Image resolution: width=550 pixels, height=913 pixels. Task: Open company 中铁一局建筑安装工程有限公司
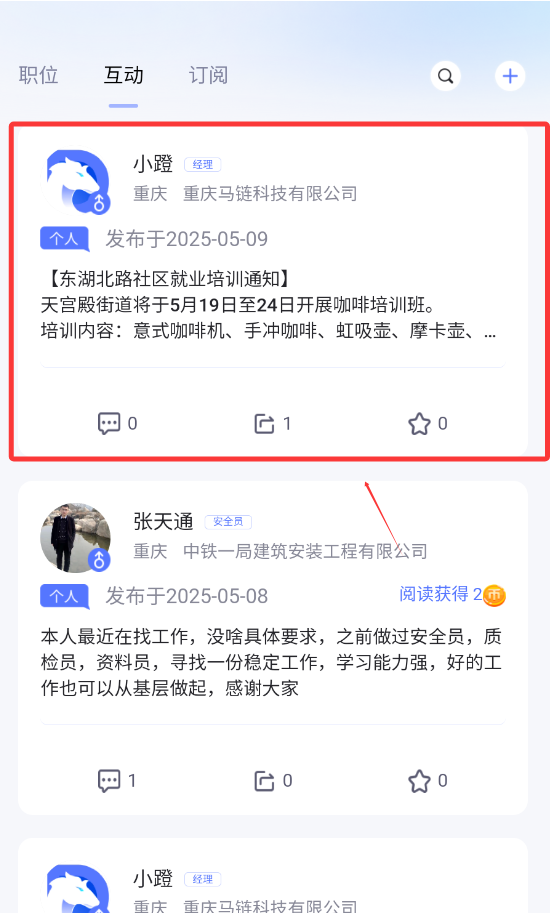(x=305, y=551)
